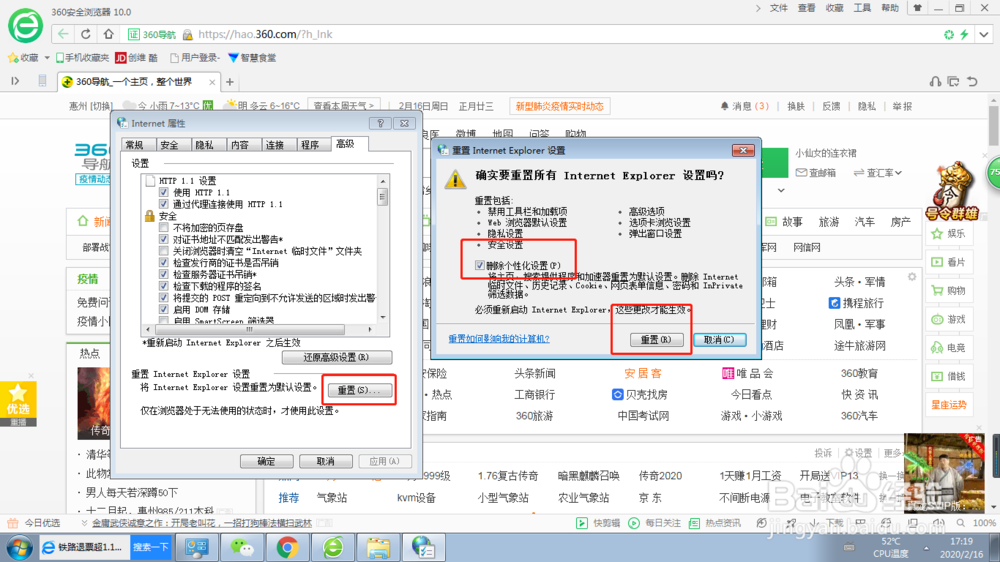Reload the page with refresh icon

[x=85, y=34]
